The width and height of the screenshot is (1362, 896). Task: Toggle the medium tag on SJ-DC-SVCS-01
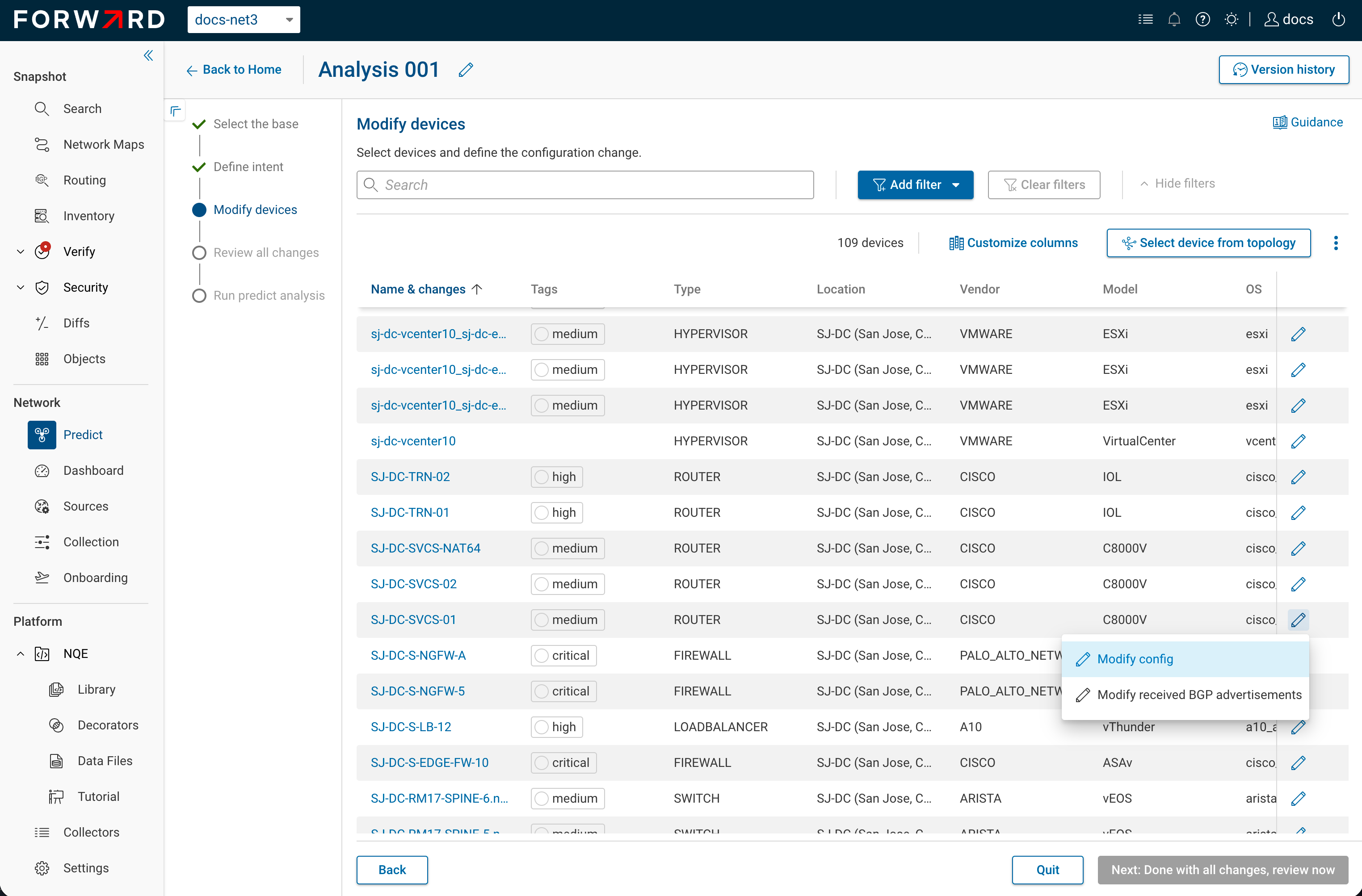[x=567, y=620]
